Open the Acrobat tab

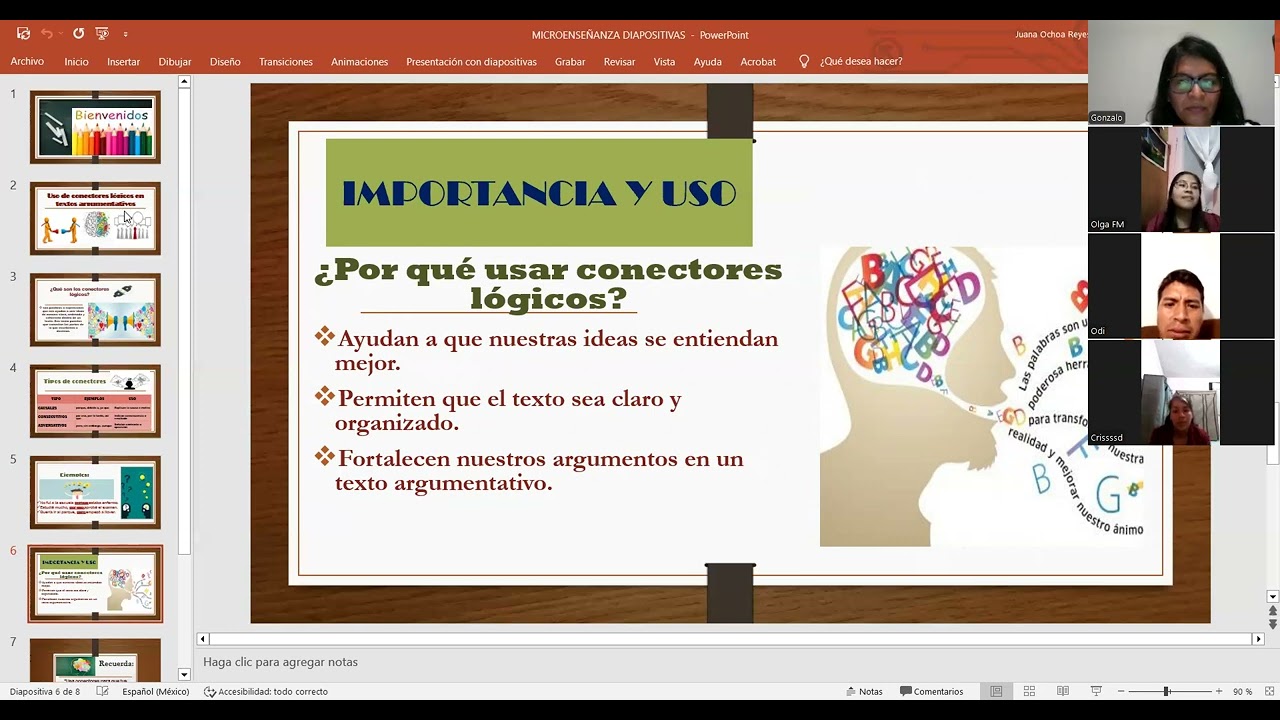[x=758, y=61]
